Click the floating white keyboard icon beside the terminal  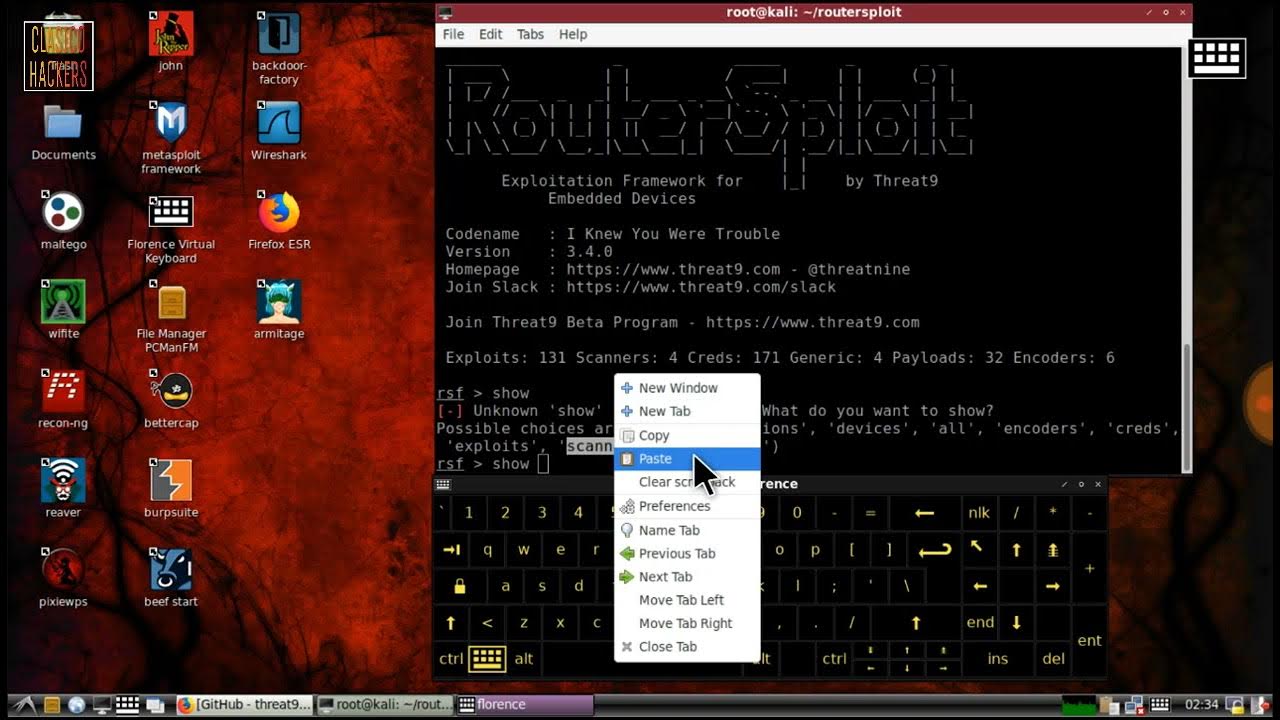pyautogui.click(x=1217, y=58)
